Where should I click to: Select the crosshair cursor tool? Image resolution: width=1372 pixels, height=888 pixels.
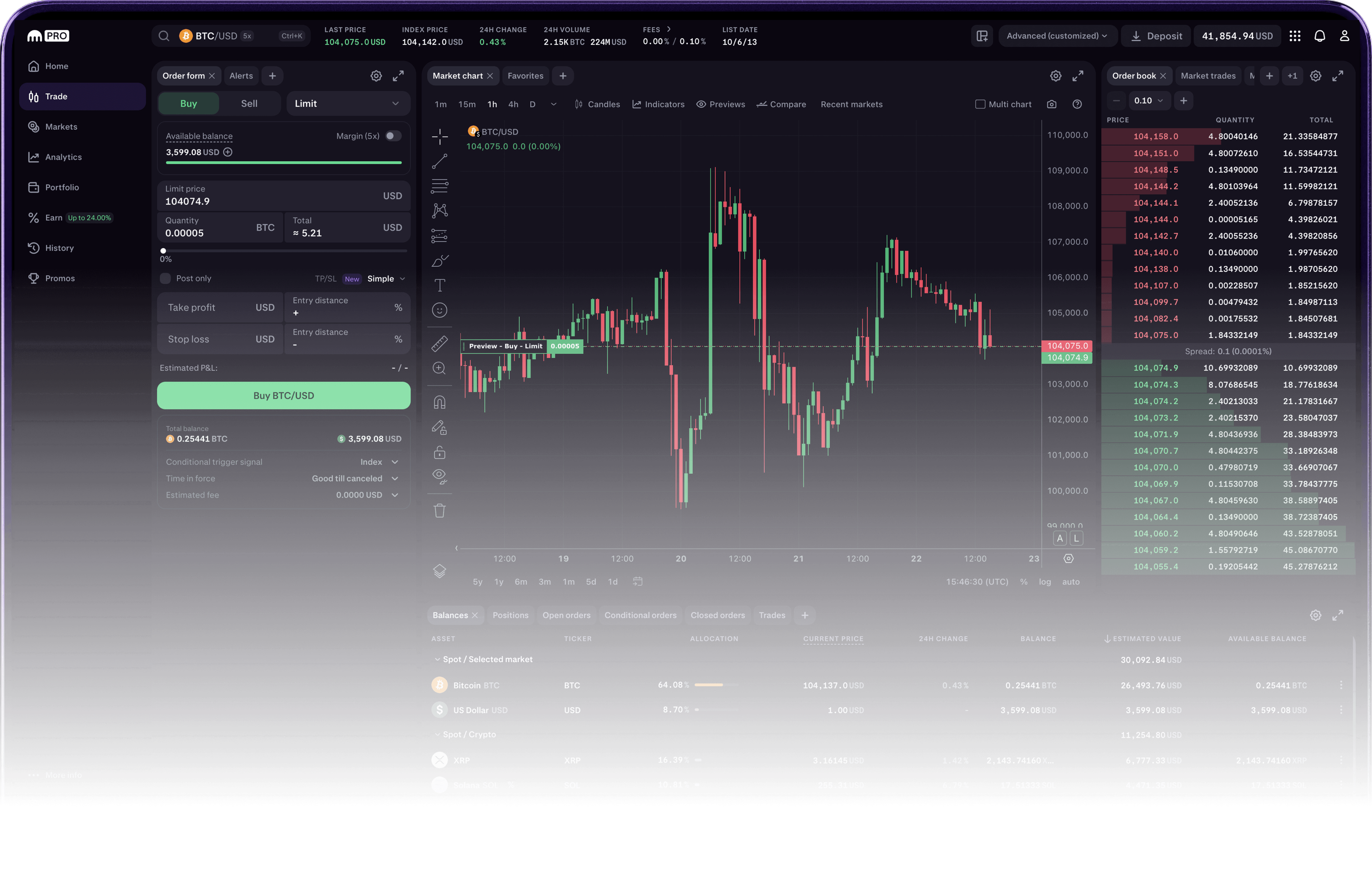pos(439,137)
